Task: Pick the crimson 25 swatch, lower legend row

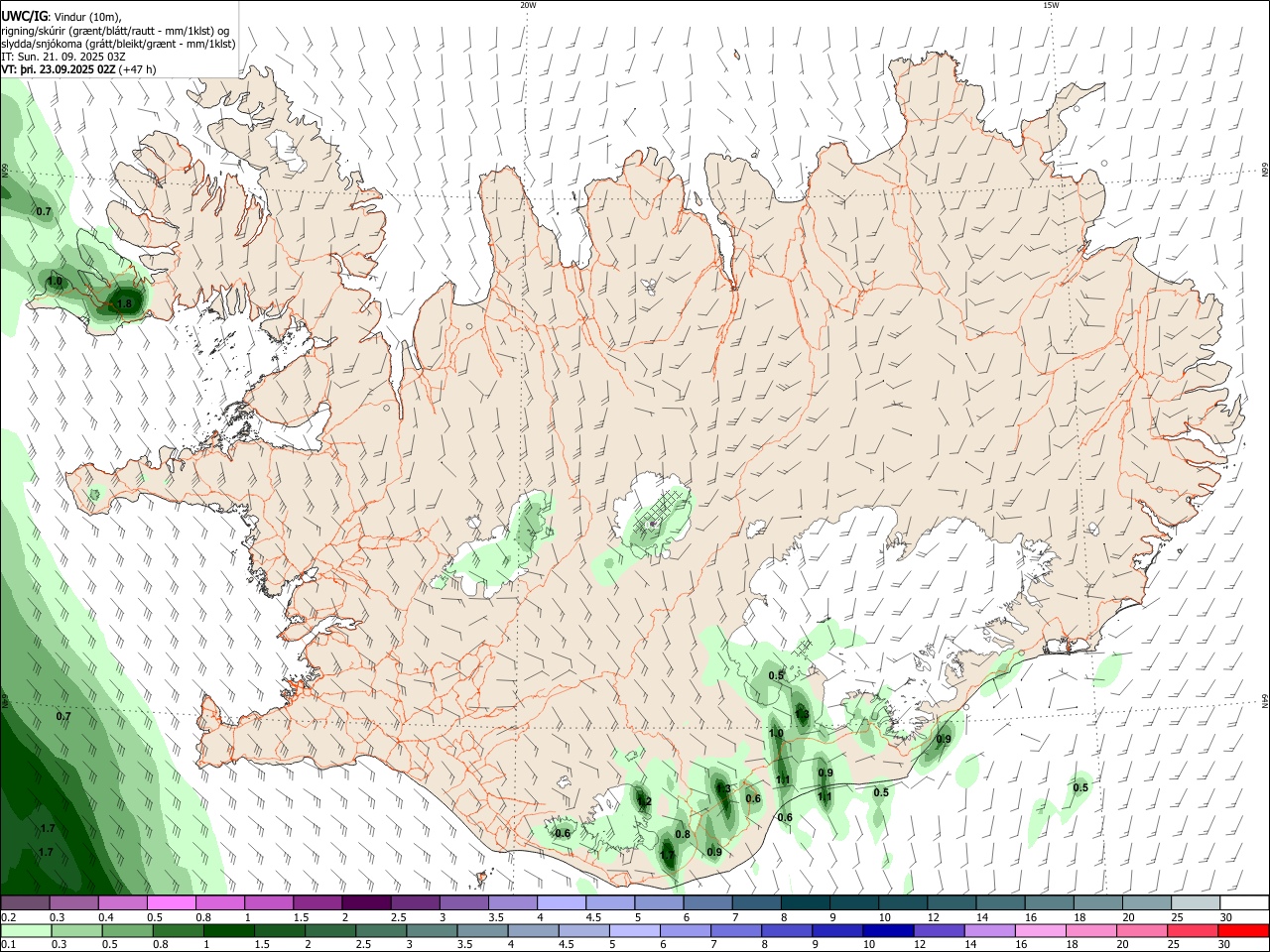Action: 1193,931
